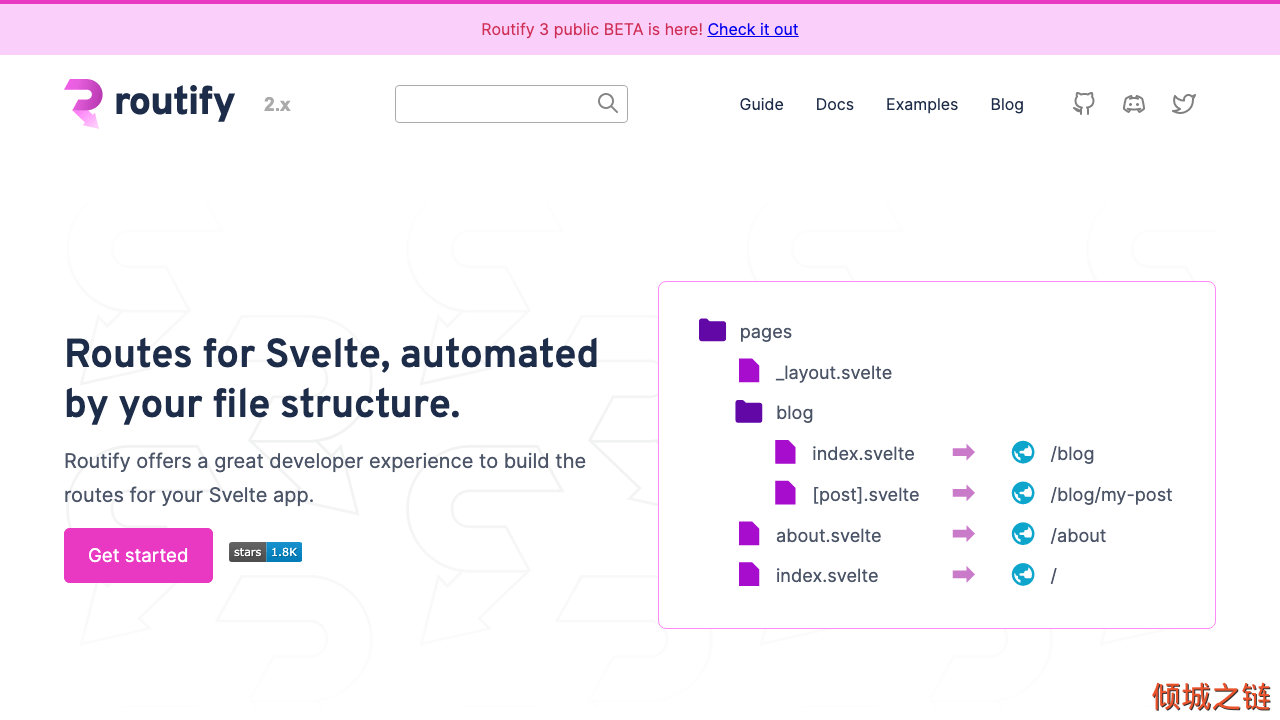This screenshot has width=1280, height=720.
Task: Click the [post].svelte file icon
Action: [785, 493]
